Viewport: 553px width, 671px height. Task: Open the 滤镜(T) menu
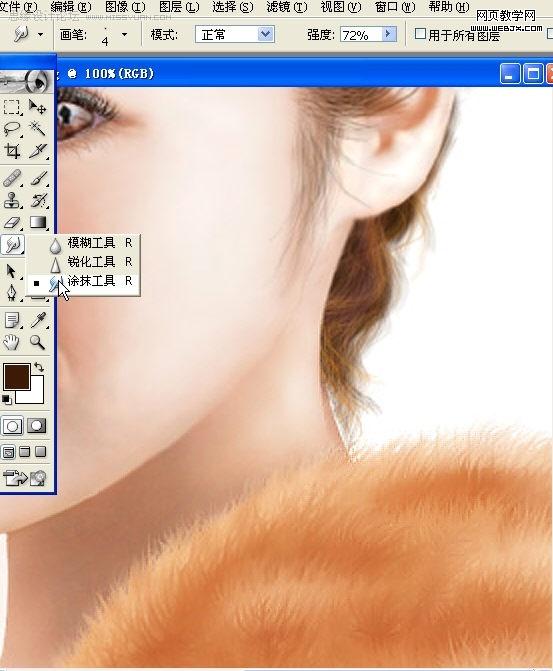[287, 7]
